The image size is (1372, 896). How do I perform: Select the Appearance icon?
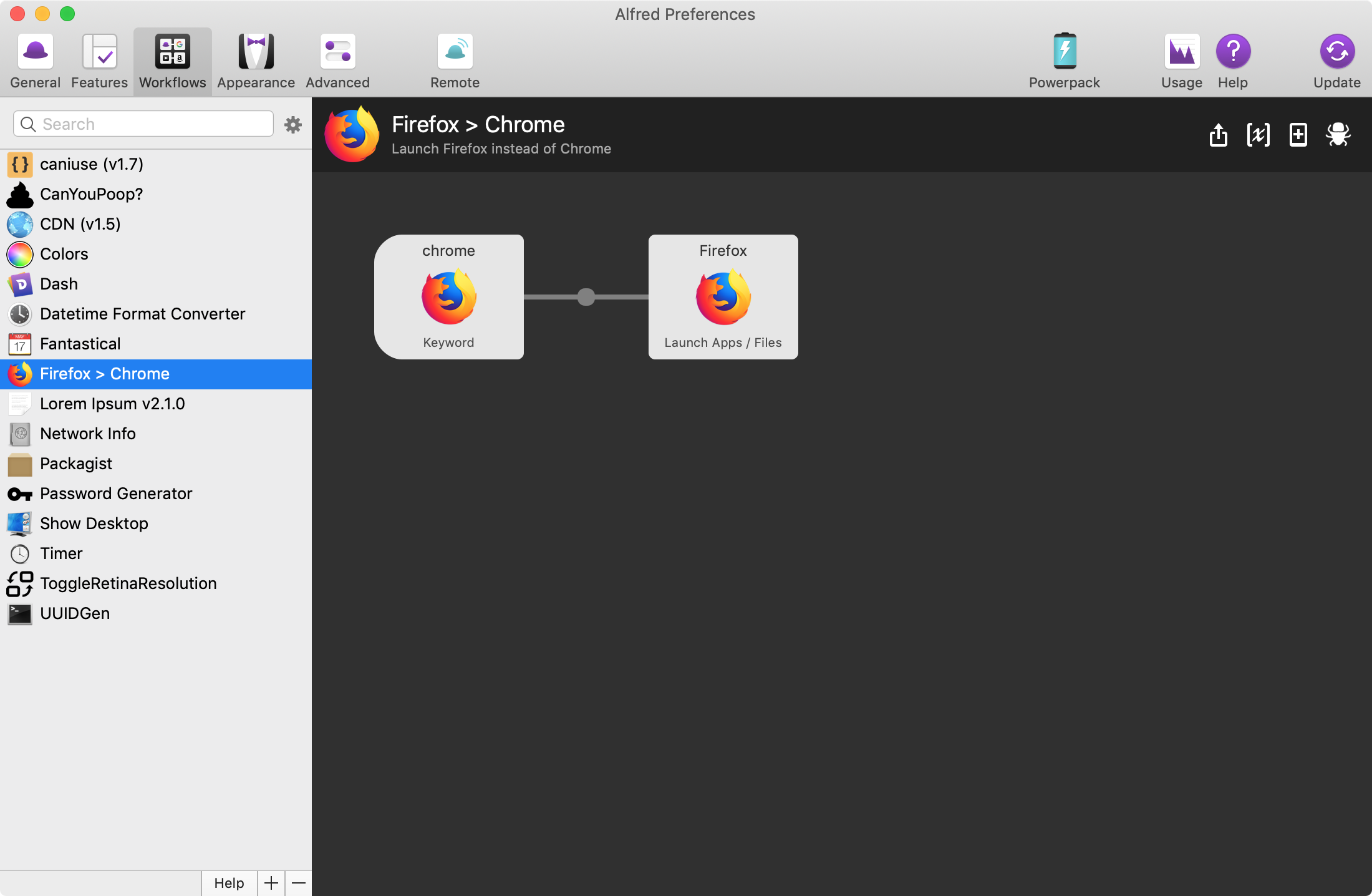coord(256,61)
